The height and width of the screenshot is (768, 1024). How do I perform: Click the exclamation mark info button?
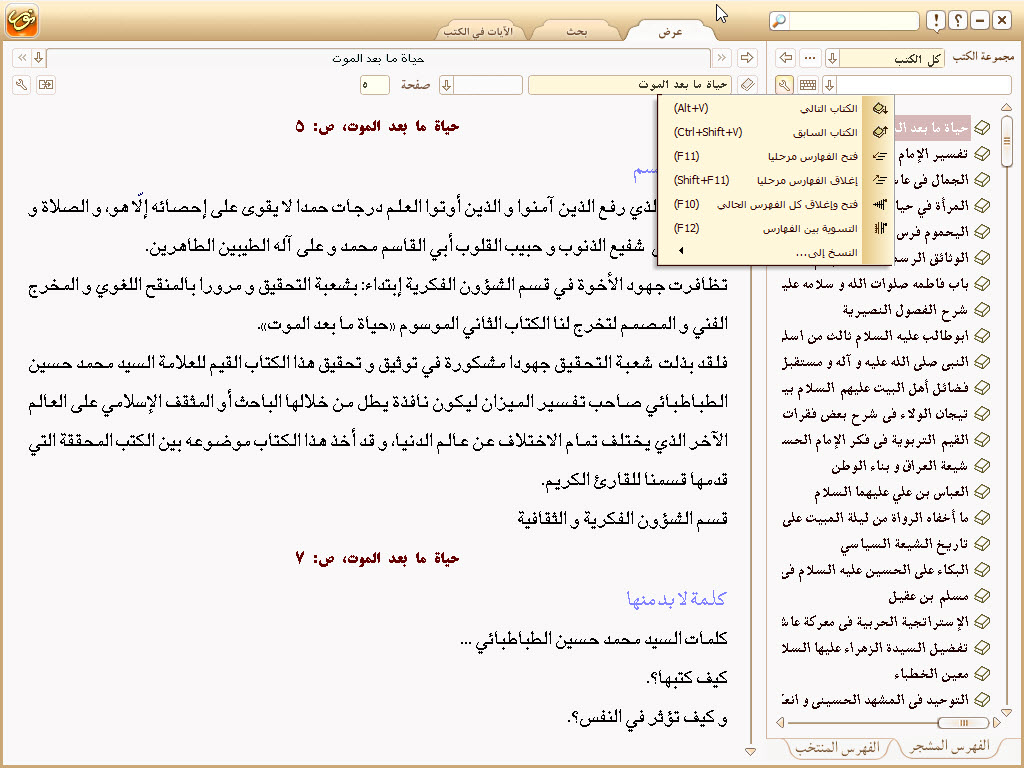pyautogui.click(x=936, y=21)
